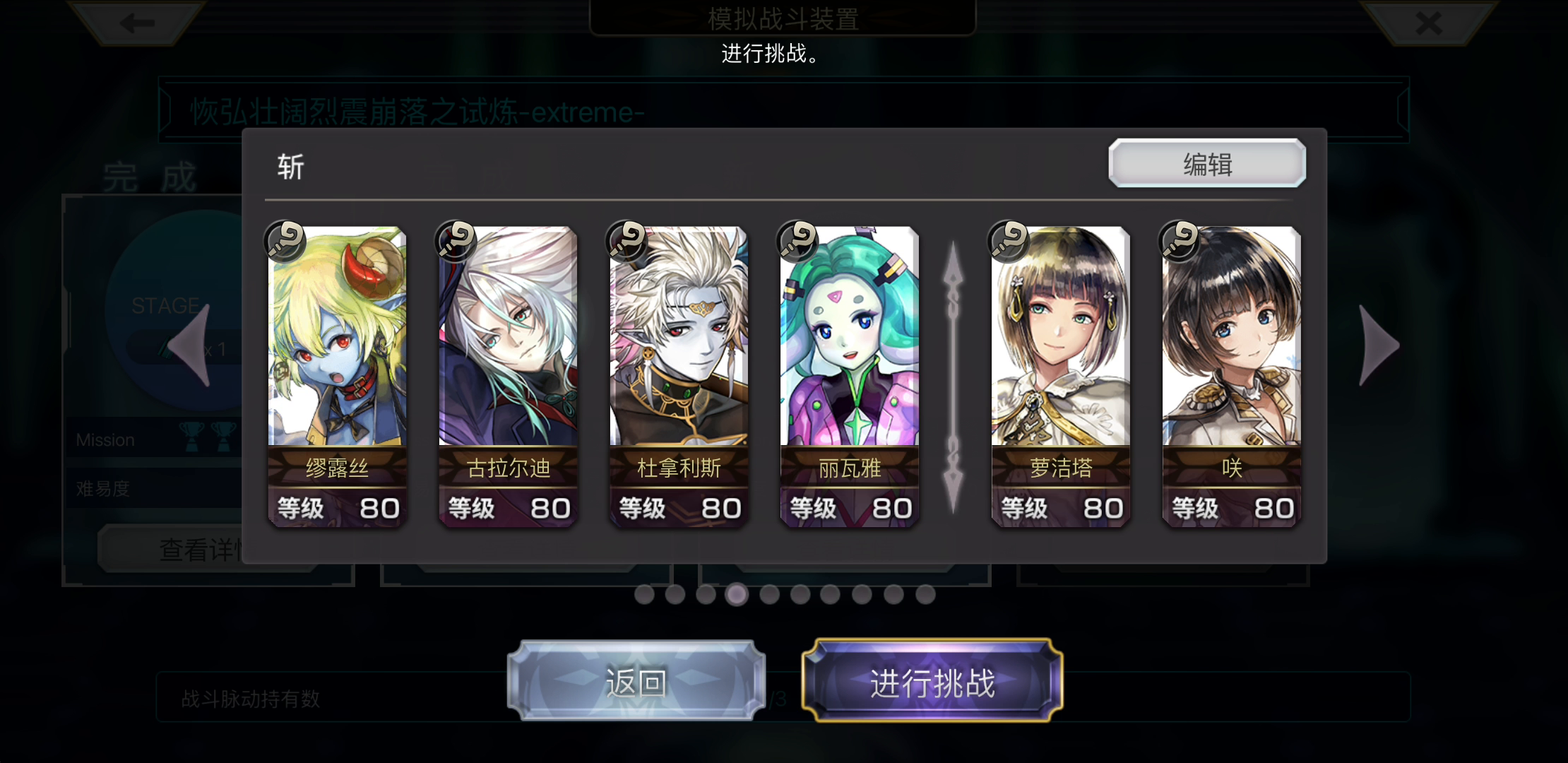Image resolution: width=1568 pixels, height=763 pixels.
Task: Go to previous party with left arrow
Action: (x=189, y=346)
